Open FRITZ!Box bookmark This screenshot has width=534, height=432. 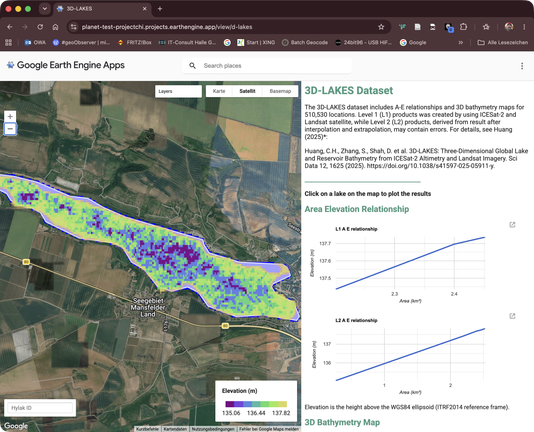point(135,43)
